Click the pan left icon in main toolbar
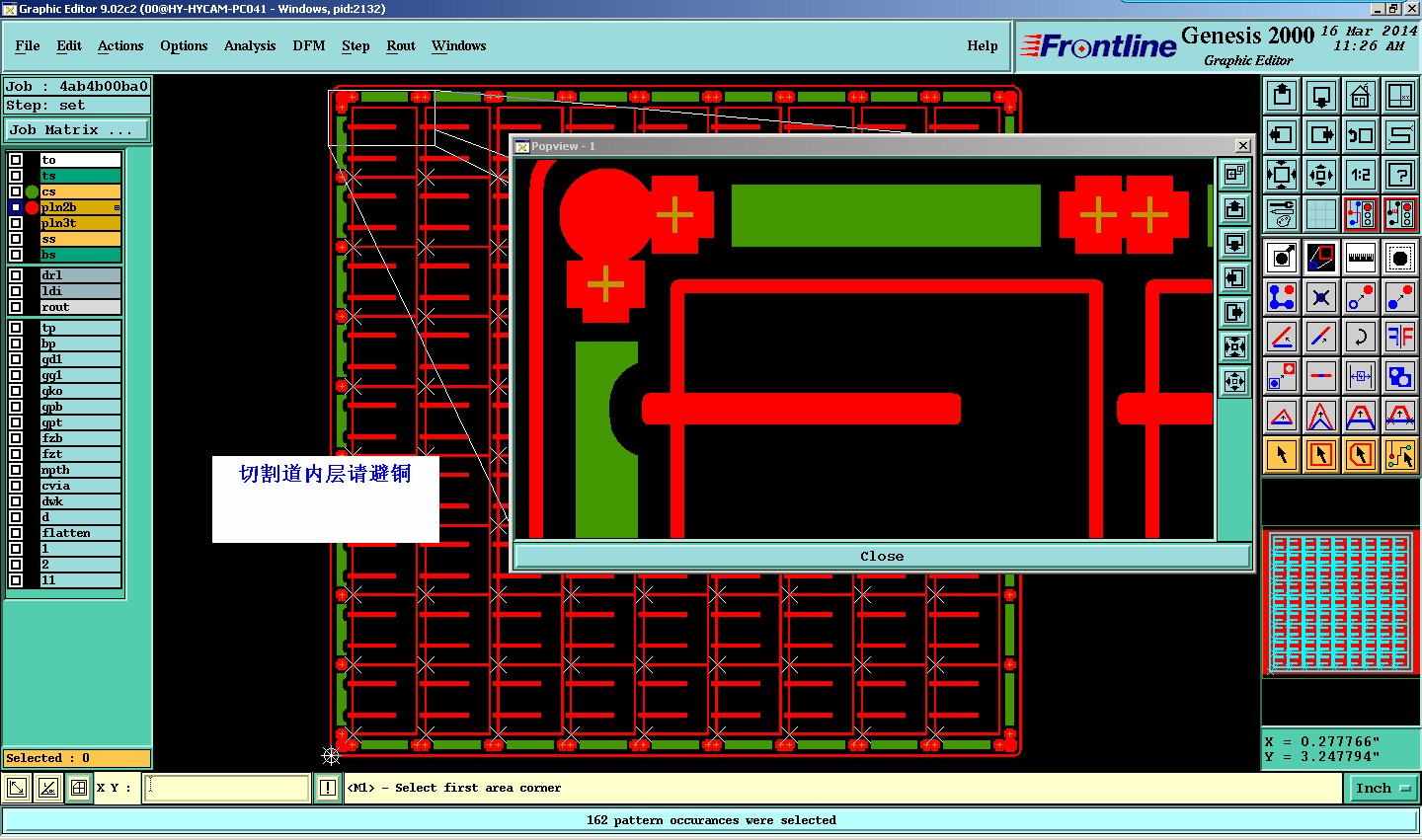 [x=1282, y=135]
